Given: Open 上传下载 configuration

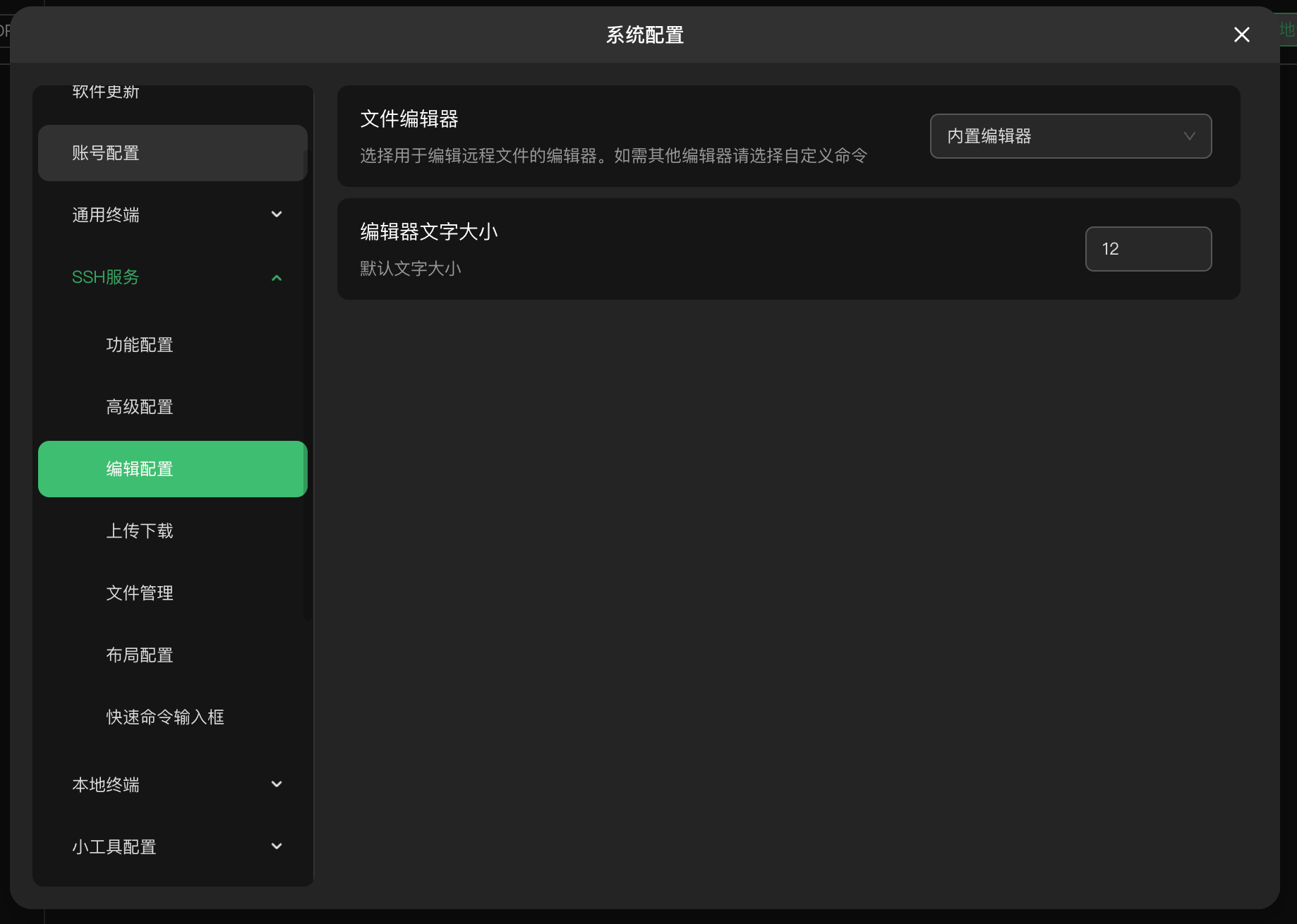Looking at the screenshot, I should tap(173, 530).
